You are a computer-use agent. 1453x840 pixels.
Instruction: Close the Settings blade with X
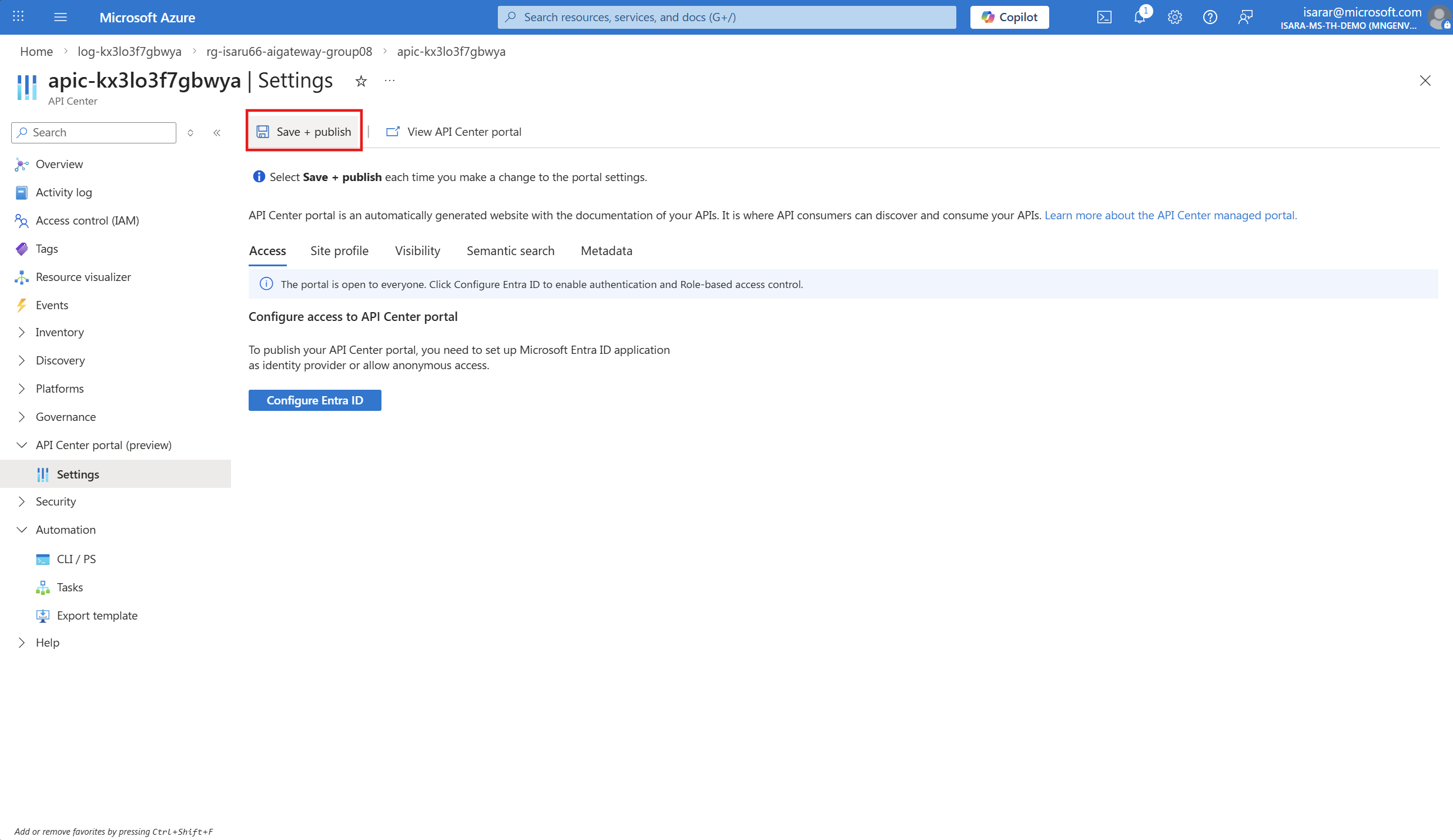click(1425, 81)
